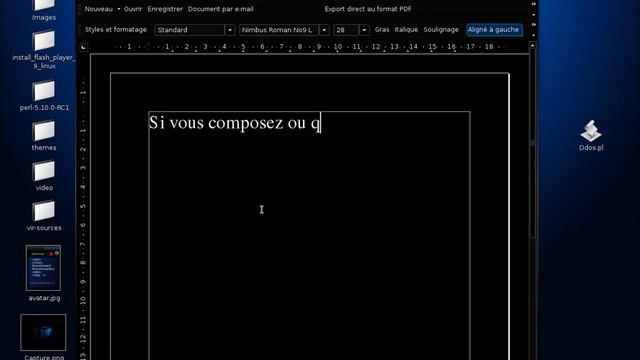The image size is (640, 360).
Task: Click the Standard paragraph style field
Action: click(x=190, y=30)
